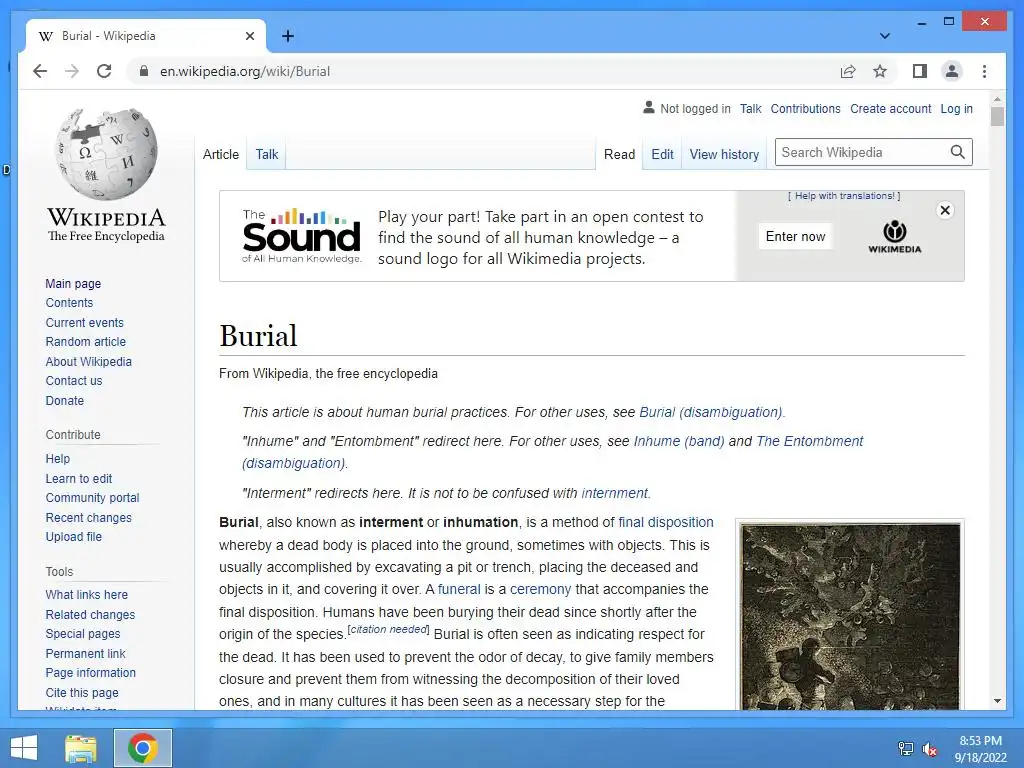The image size is (1024, 768).
Task: Open the Help sidebar link
Action: pyautogui.click(x=57, y=458)
